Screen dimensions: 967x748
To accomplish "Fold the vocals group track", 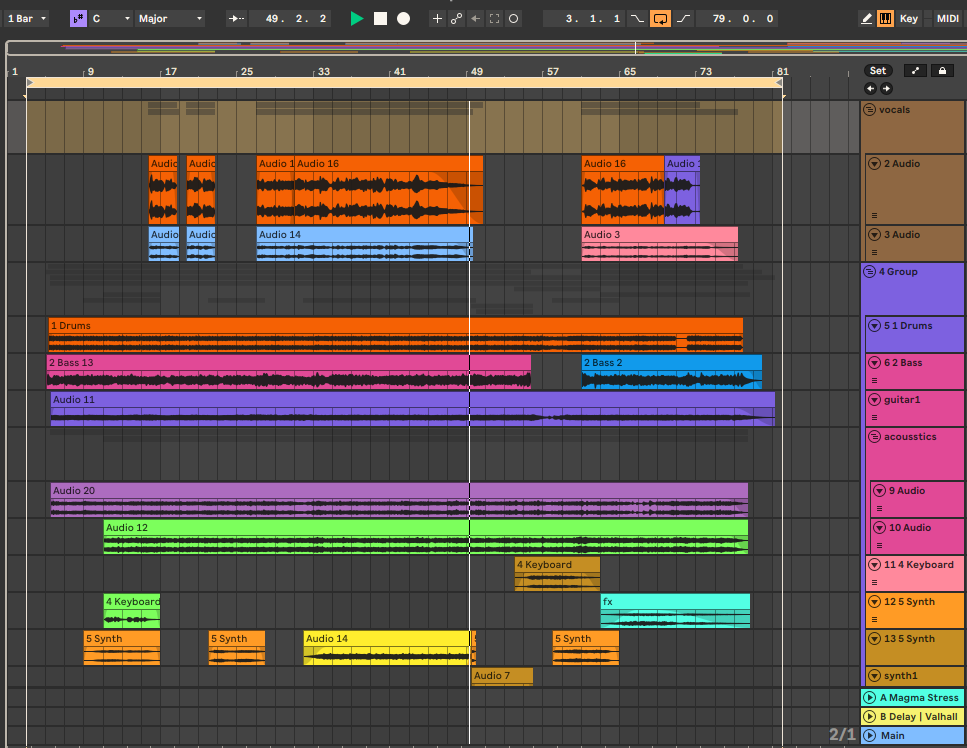I will 869,110.
